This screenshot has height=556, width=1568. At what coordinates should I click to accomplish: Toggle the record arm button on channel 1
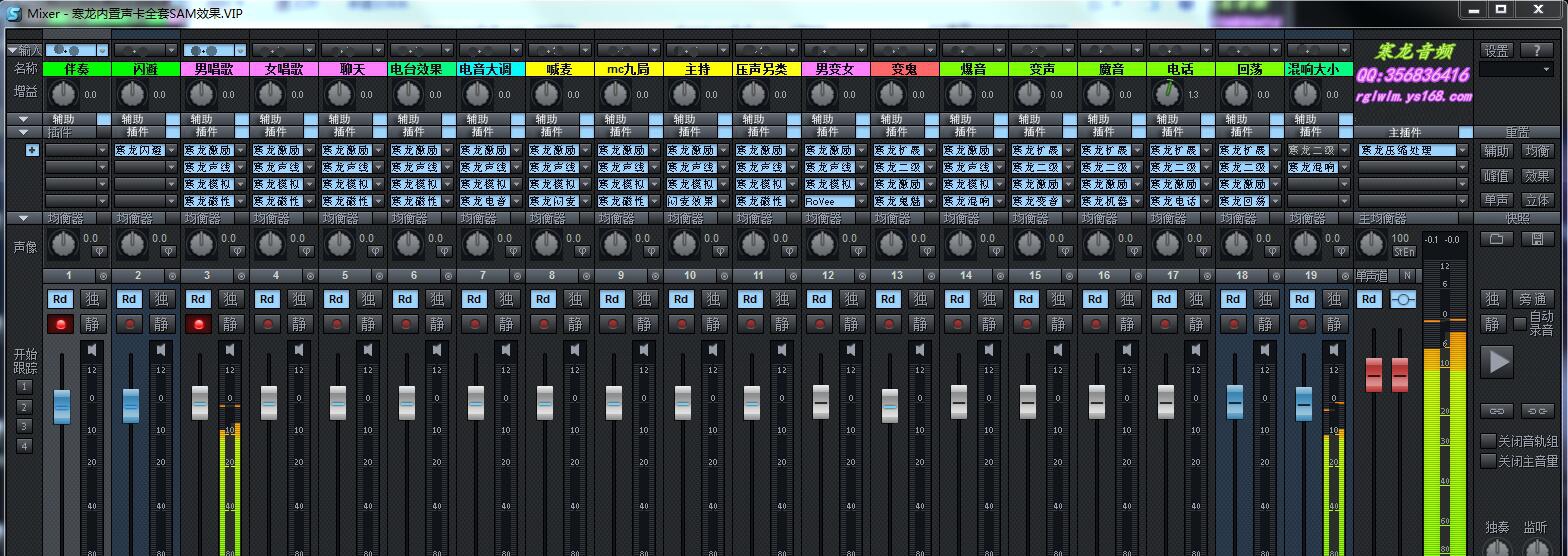[x=61, y=324]
